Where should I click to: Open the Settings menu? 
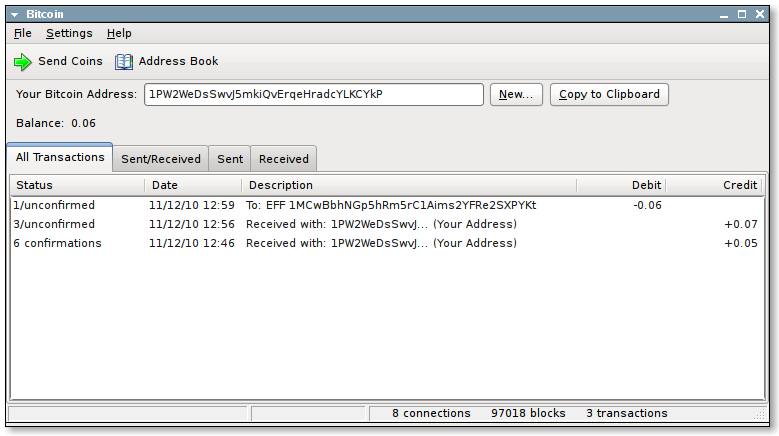[x=69, y=33]
